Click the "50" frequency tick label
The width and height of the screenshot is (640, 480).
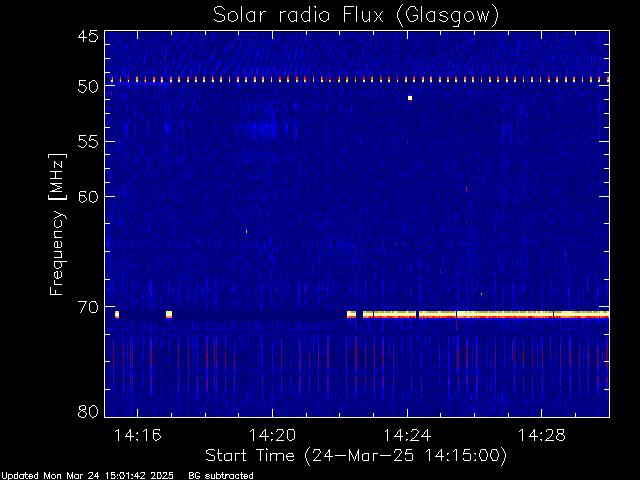[88, 86]
